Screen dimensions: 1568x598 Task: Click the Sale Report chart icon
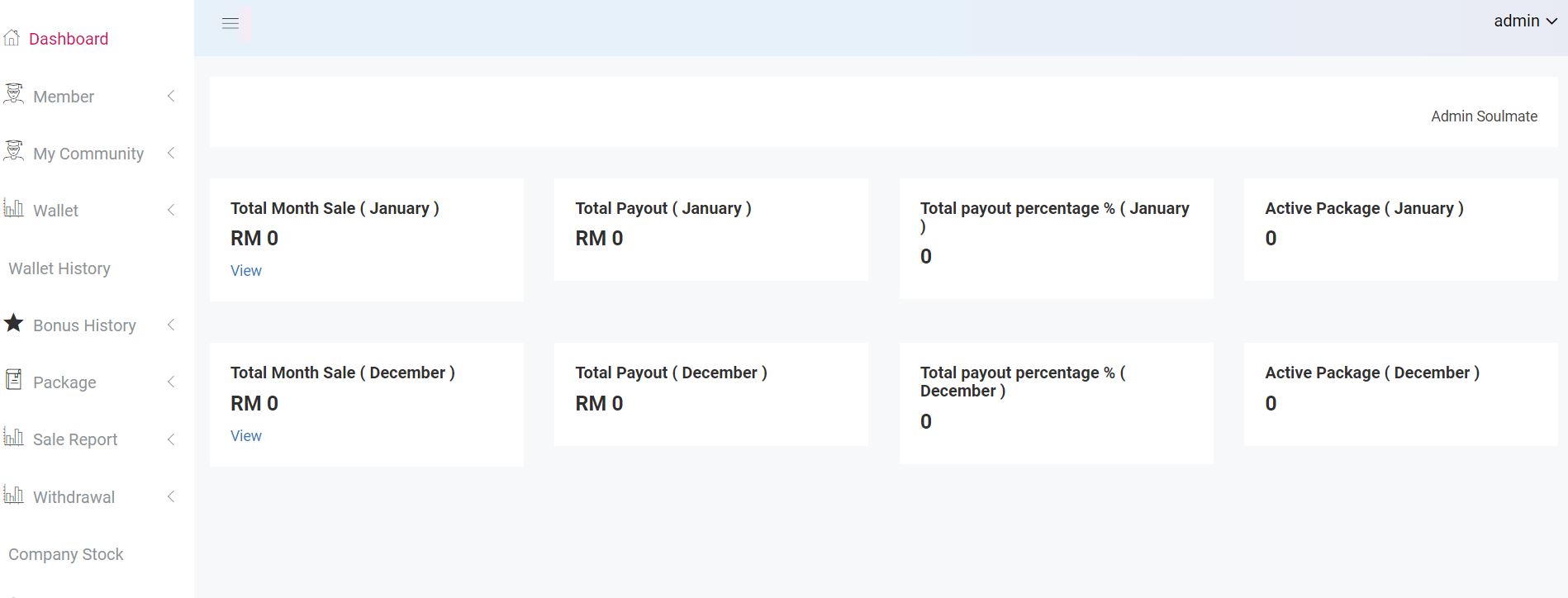[13, 437]
